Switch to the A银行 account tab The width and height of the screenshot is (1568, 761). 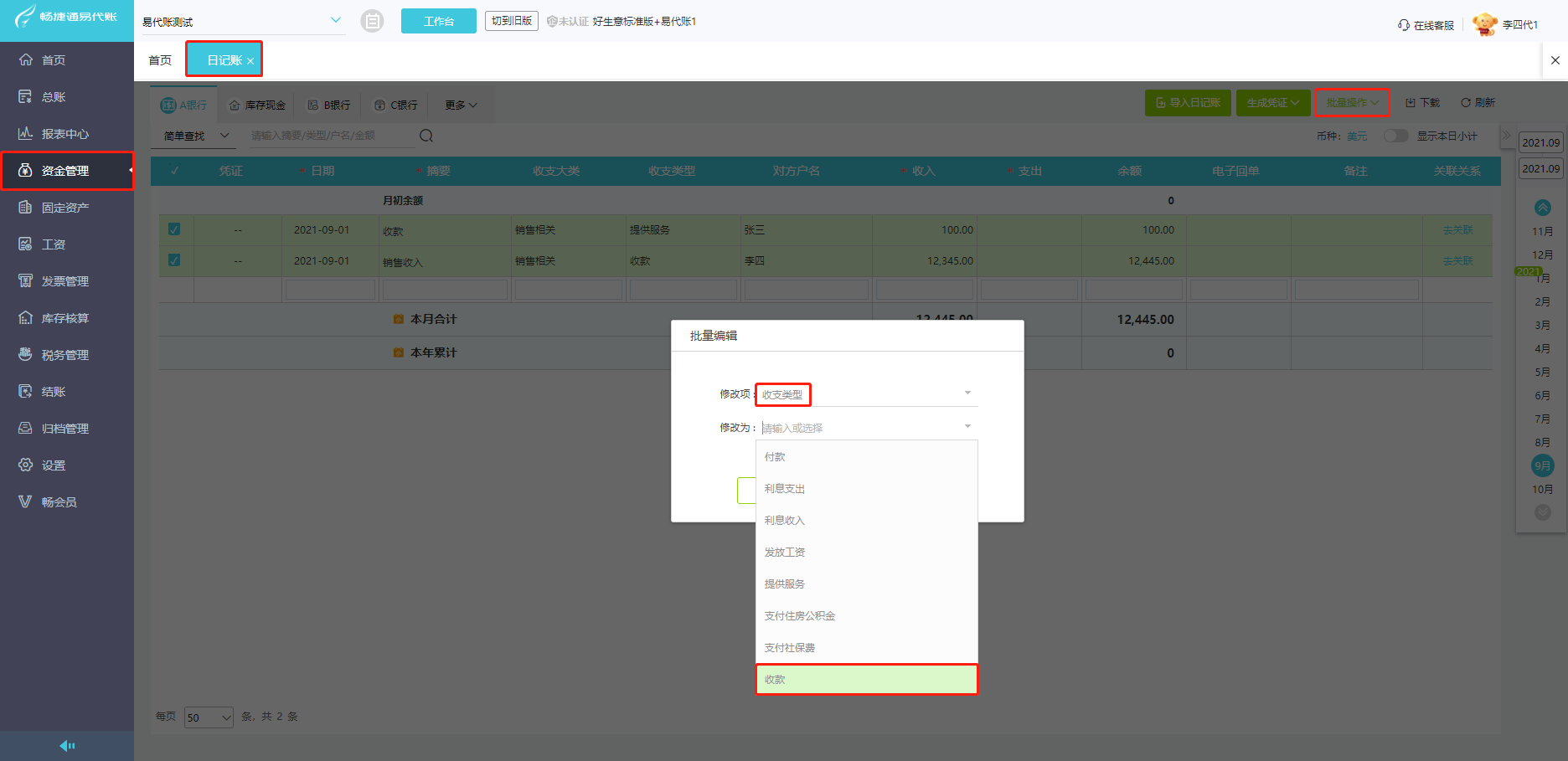[184, 105]
